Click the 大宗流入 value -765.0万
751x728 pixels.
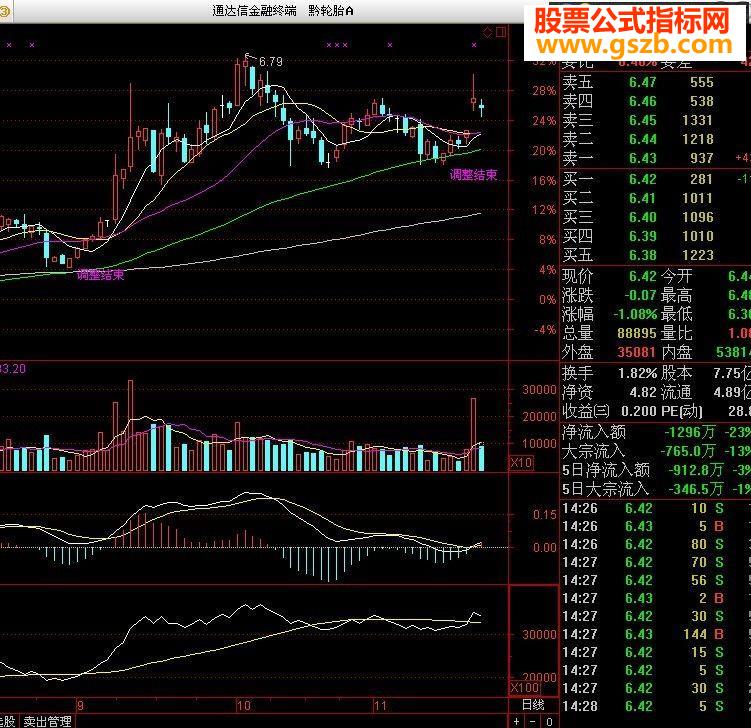[x=688, y=451]
